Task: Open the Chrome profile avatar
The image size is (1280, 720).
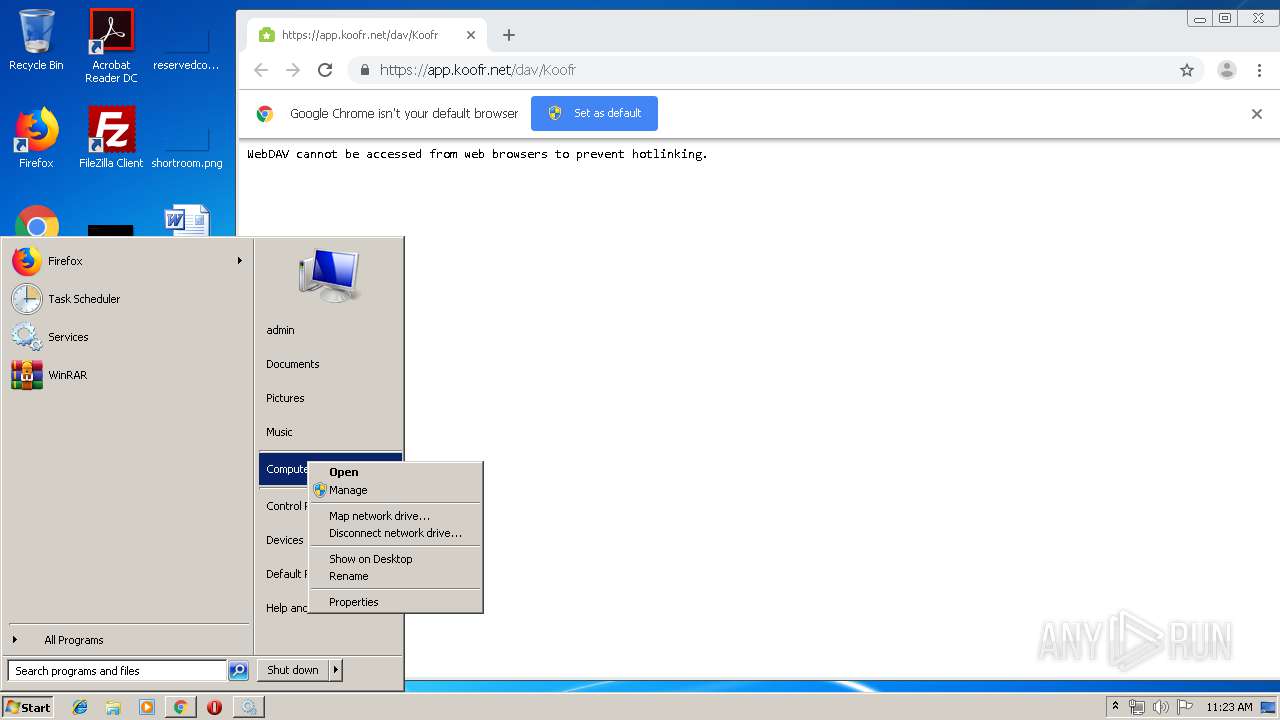Action: point(1227,70)
